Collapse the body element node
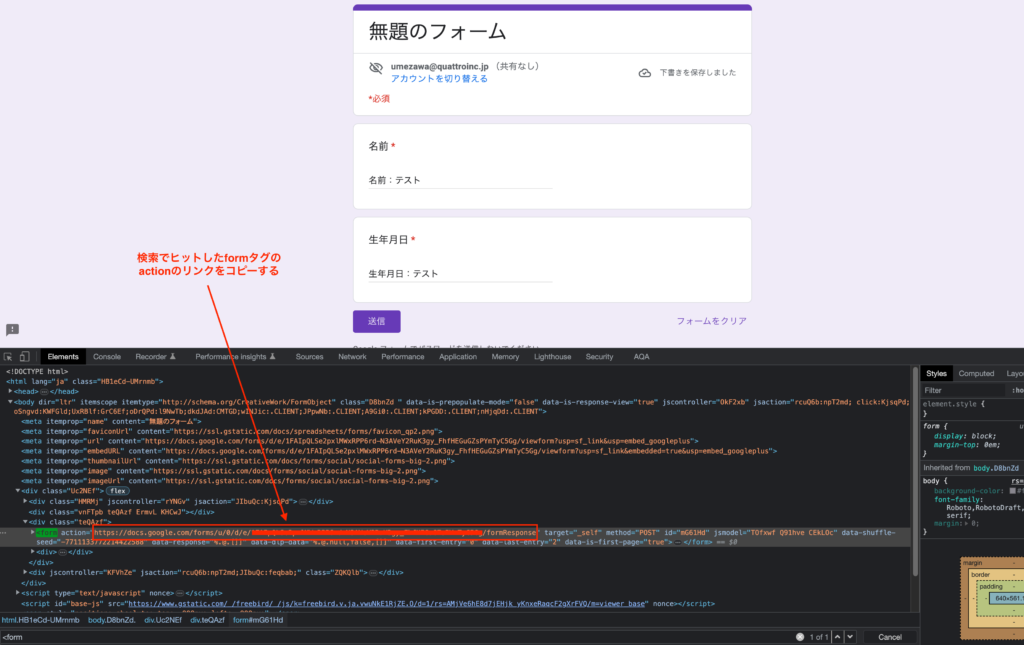Viewport: 1024px width, 645px height. (10, 401)
